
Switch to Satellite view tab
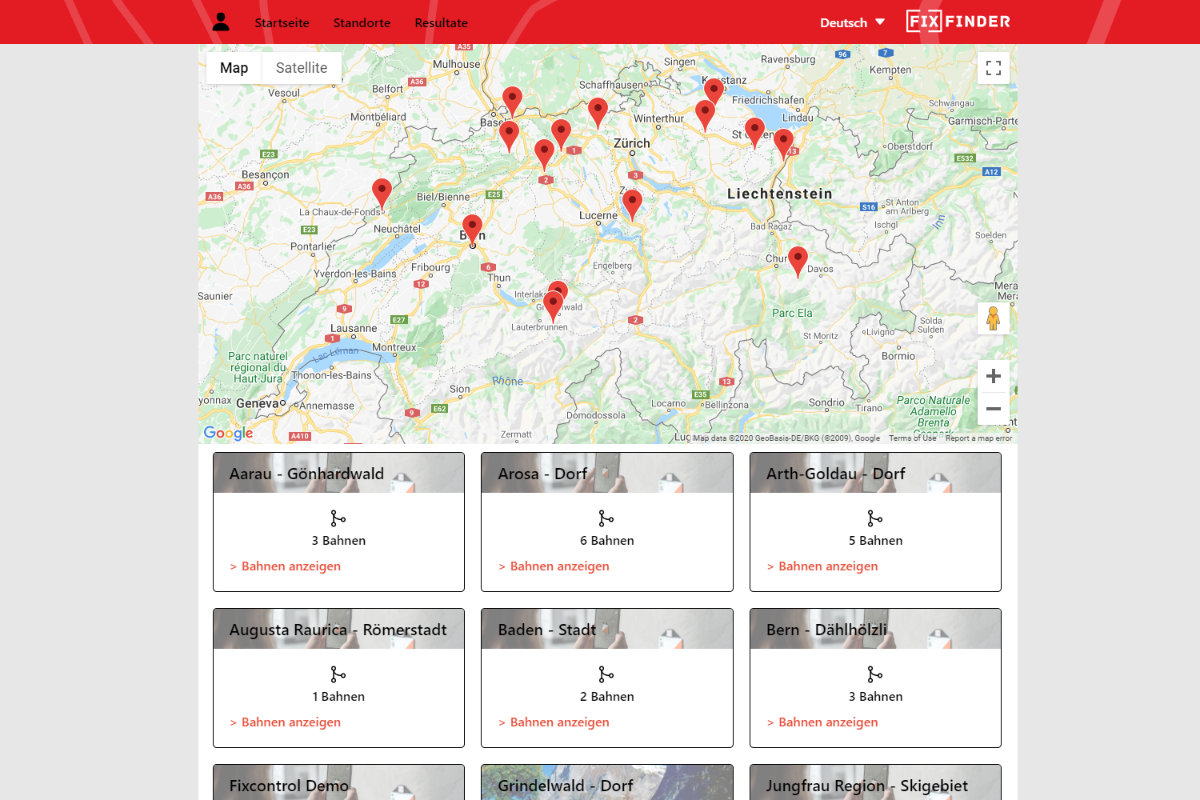point(302,68)
